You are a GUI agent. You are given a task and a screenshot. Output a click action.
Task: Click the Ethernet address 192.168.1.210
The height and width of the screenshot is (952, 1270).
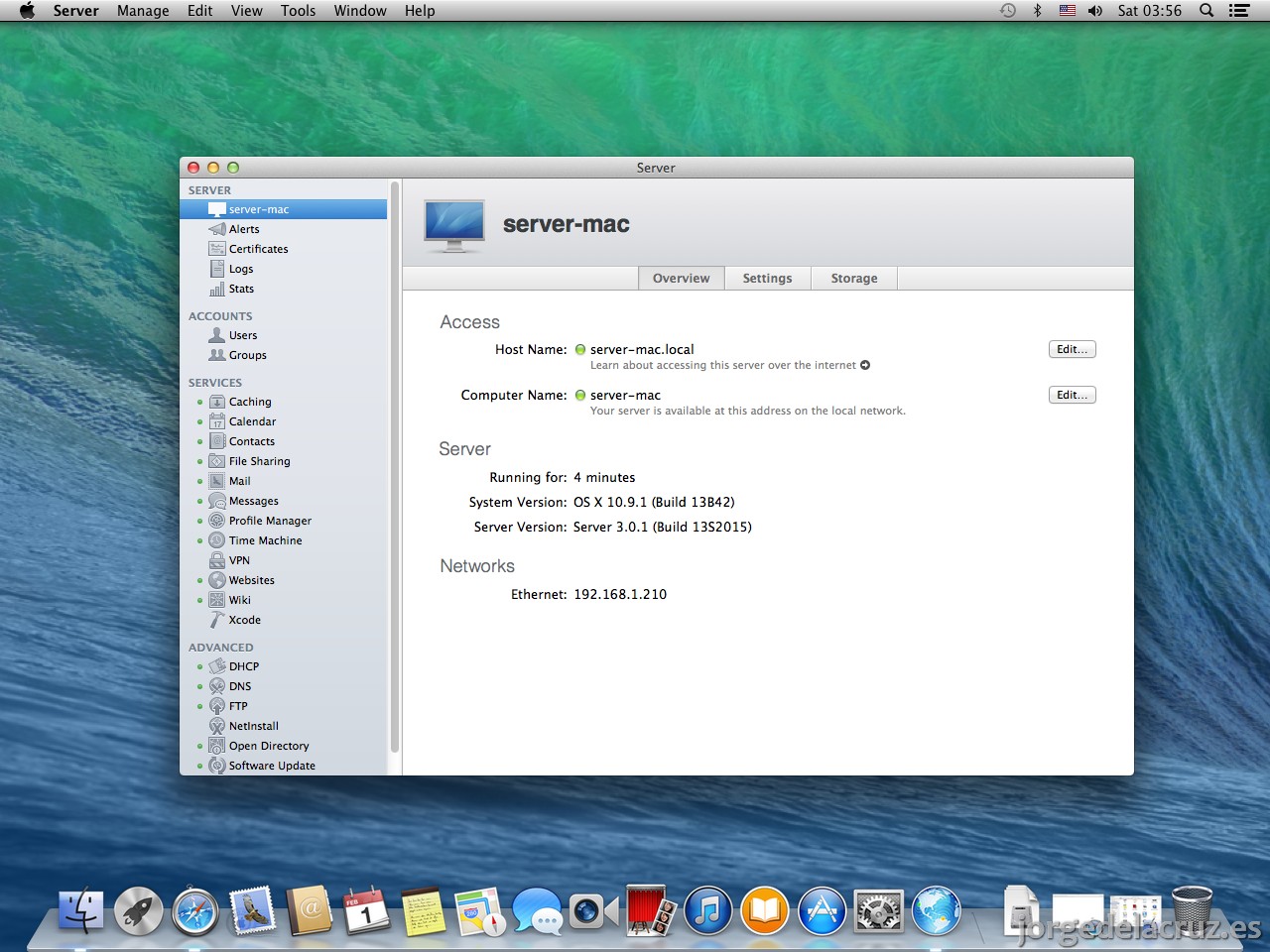pyautogui.click(x=620, y=594)
